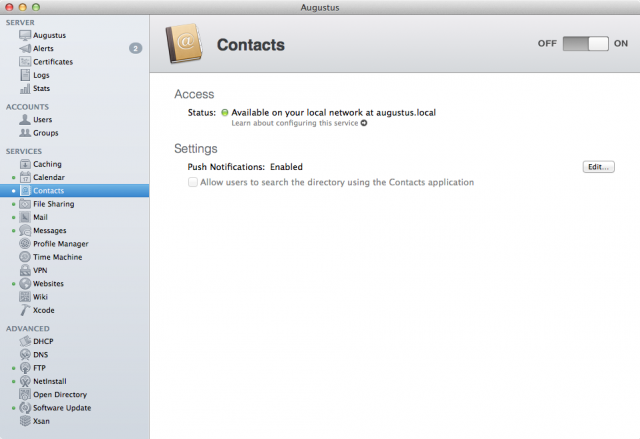Image resolution: width=640 pixels, height=439 pixels.
Task: Open the Websites globe icon
Action: point(25,284)
